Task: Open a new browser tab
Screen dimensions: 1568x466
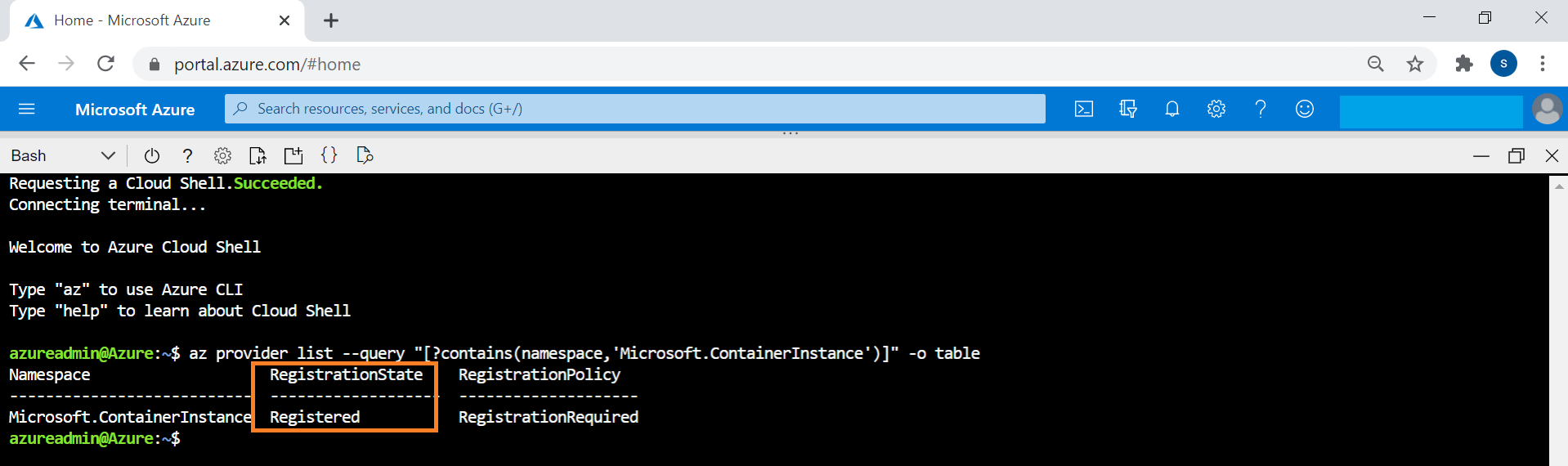Action: 331,21
